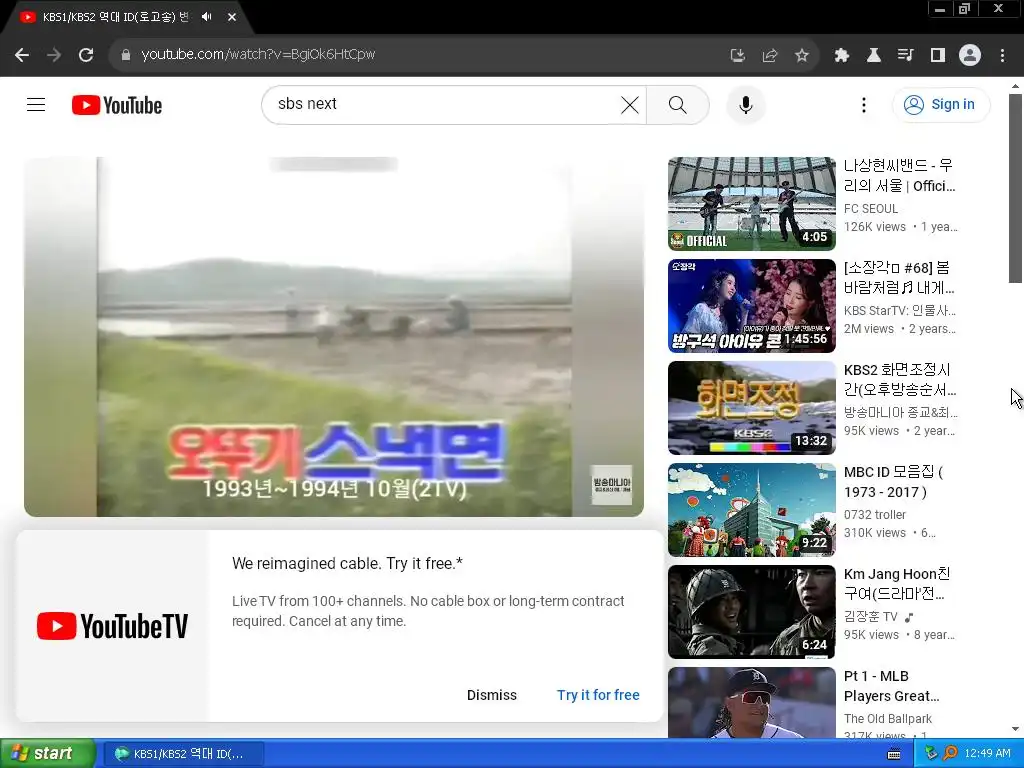This screenshot has height=768, width=1024.
Task: Visit the 김장훈 TV channel name
Action: click(x=871, y=616)
